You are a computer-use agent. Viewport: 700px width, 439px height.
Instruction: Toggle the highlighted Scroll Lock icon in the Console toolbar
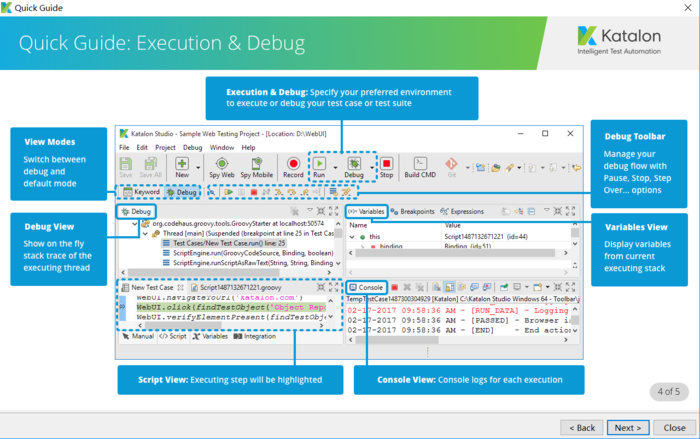pos(450,287)
